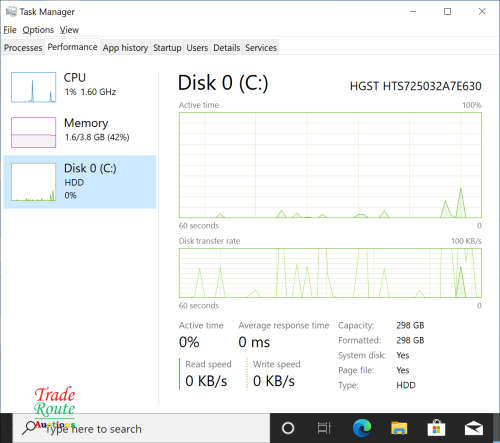
Task: Open the Microsoft Edge taskbar icon
Action: point(362,428)
